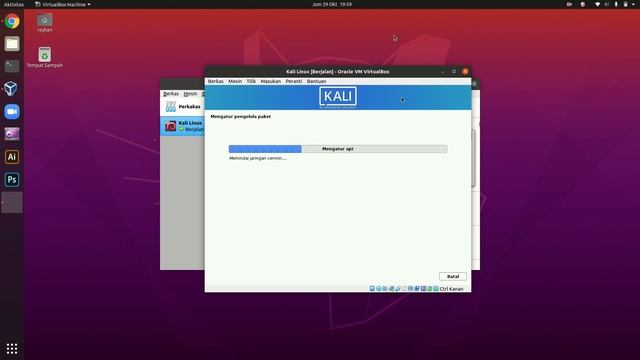Click Aktivitas in the top bar
640x360 pixels.
click(x=13, y=4)
